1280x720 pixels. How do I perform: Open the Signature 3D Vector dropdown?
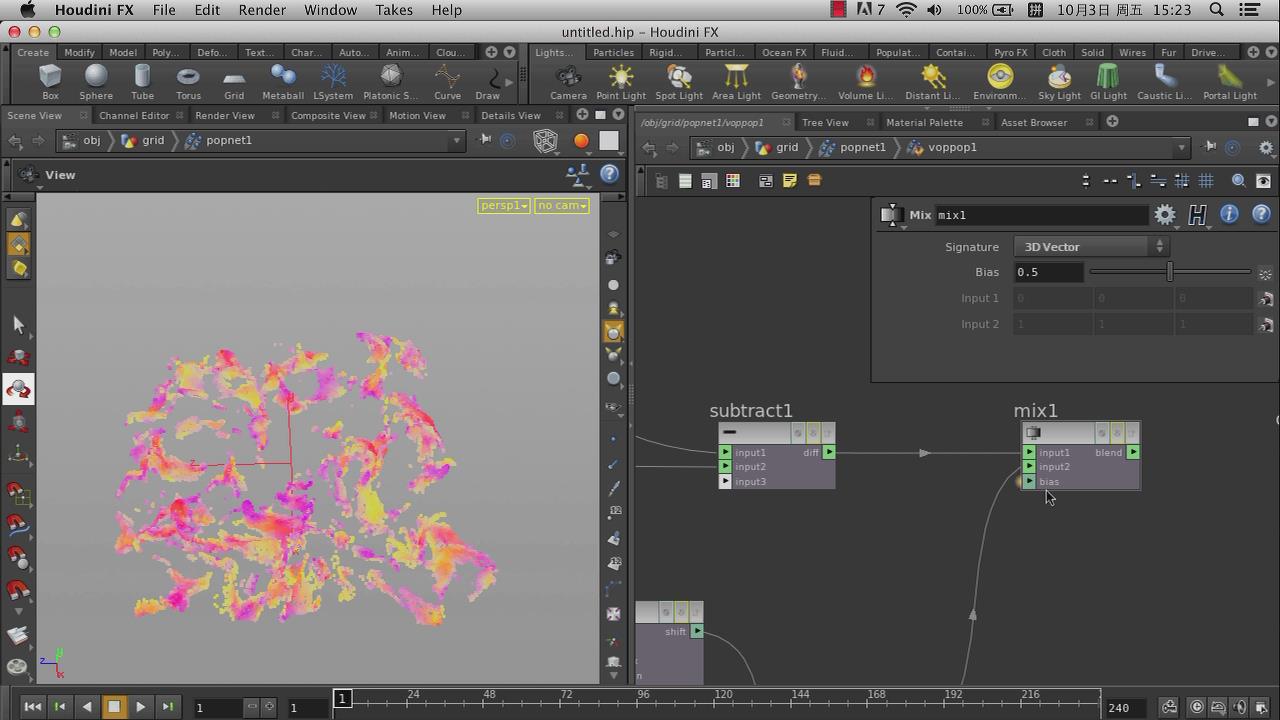[1092, 247]
